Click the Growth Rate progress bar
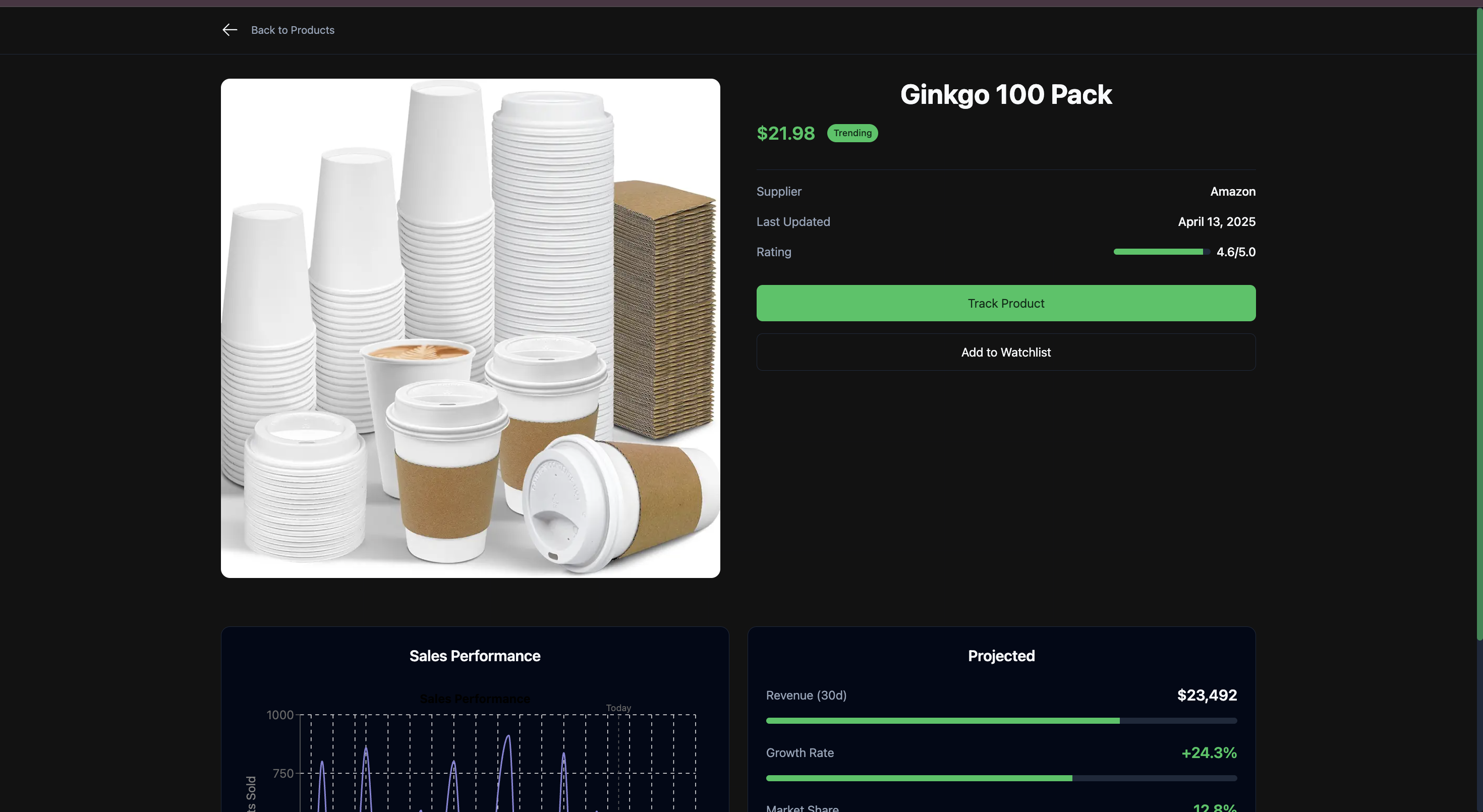Image resolution: width=1483 pixels, height=812 pixels. pos(1001,778)
